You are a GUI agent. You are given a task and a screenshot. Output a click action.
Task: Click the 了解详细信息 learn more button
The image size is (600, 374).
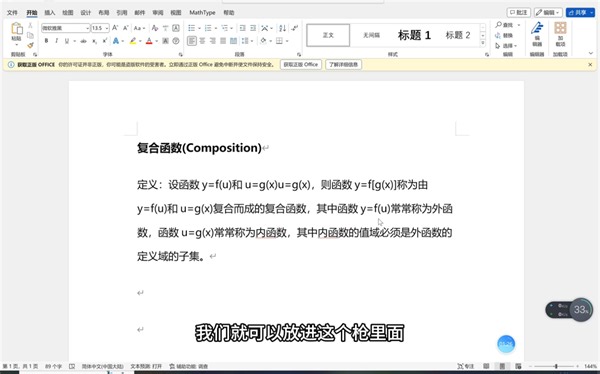click(344, 64)
